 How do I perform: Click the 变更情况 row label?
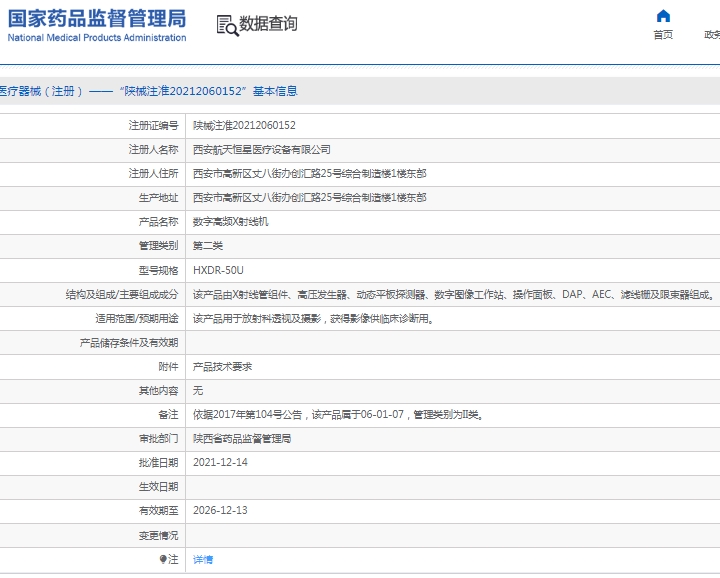(158, 535)
